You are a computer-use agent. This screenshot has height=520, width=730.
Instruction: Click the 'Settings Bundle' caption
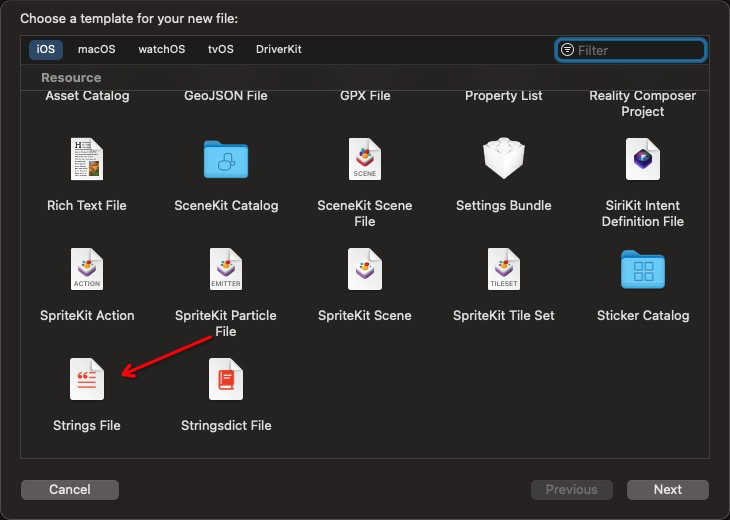coord(504,206)
